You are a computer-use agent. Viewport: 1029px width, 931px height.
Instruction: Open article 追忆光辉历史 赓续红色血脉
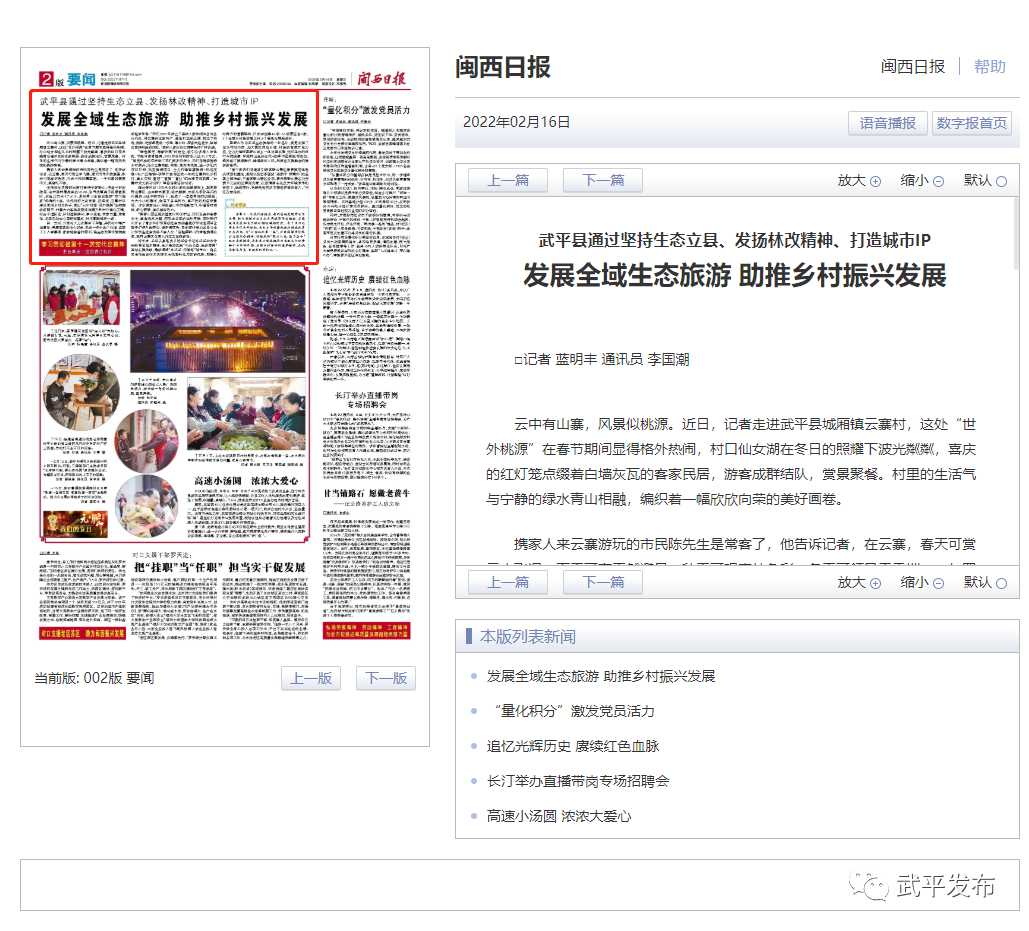click(573, 746)
